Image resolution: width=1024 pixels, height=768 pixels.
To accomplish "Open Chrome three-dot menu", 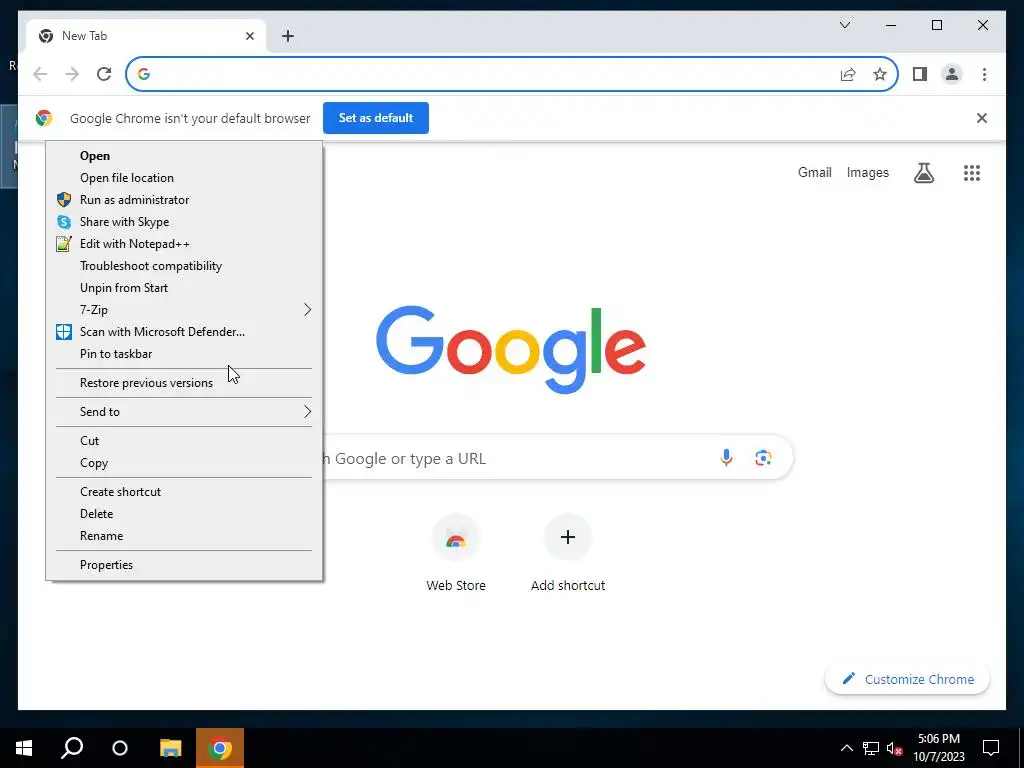I will pyautogui.click(x=984, y=74).
